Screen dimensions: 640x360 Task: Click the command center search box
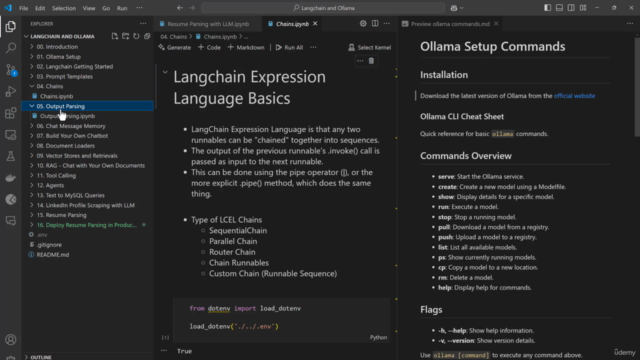coord(323,8)
